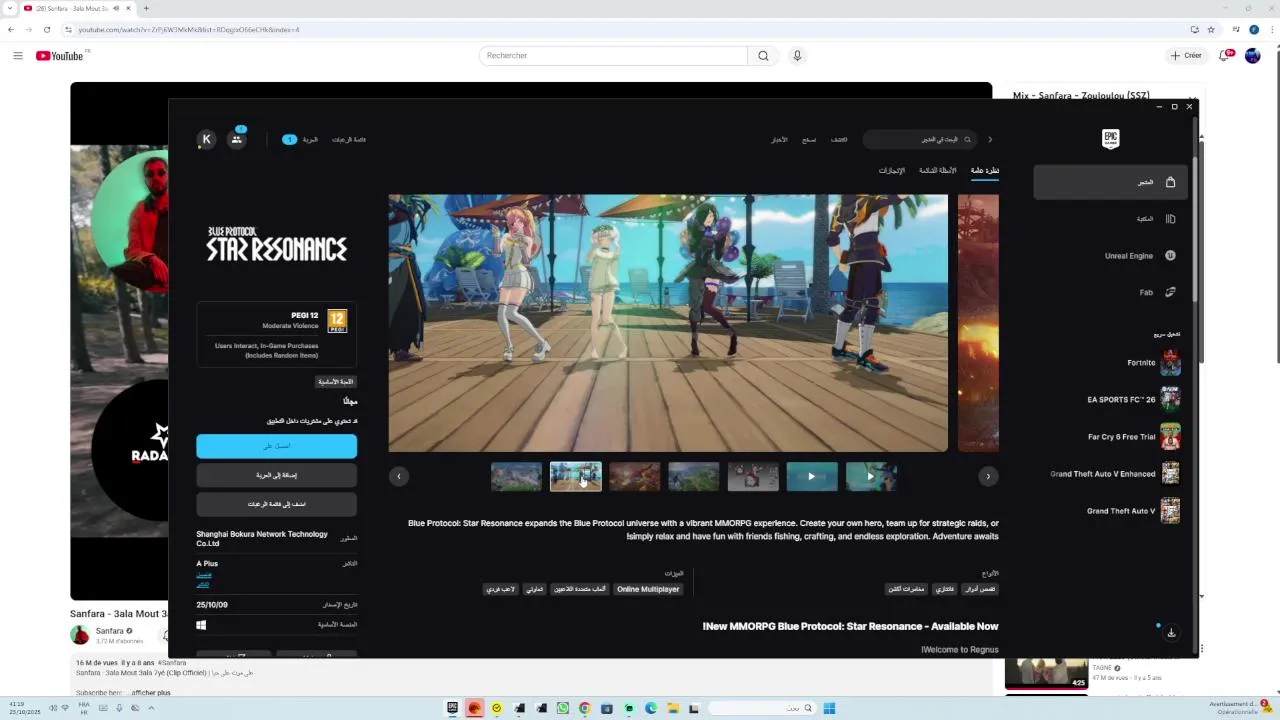This screenshot has height=720, width=1280.
Task: Open the News tab in Epic store
Action: [x=779, y=140]
